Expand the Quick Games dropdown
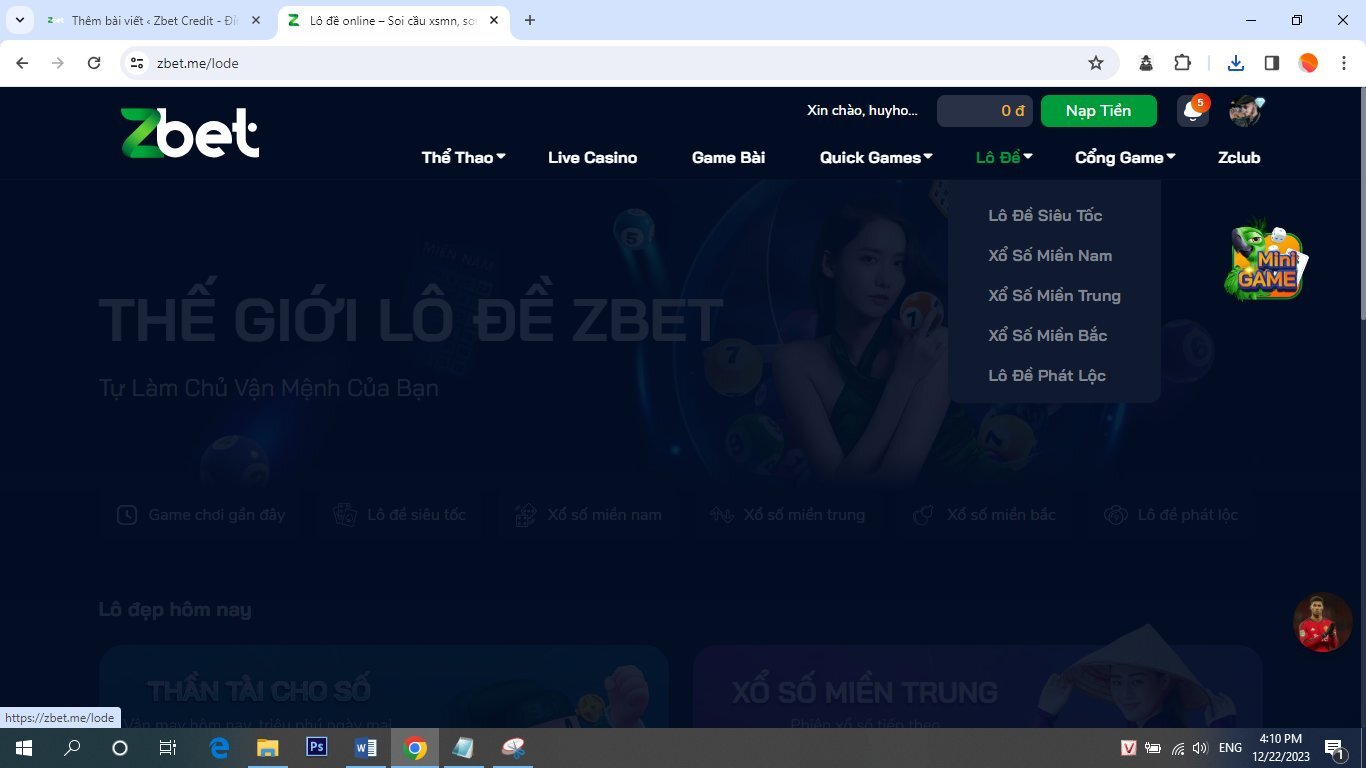 pos(876,157)
